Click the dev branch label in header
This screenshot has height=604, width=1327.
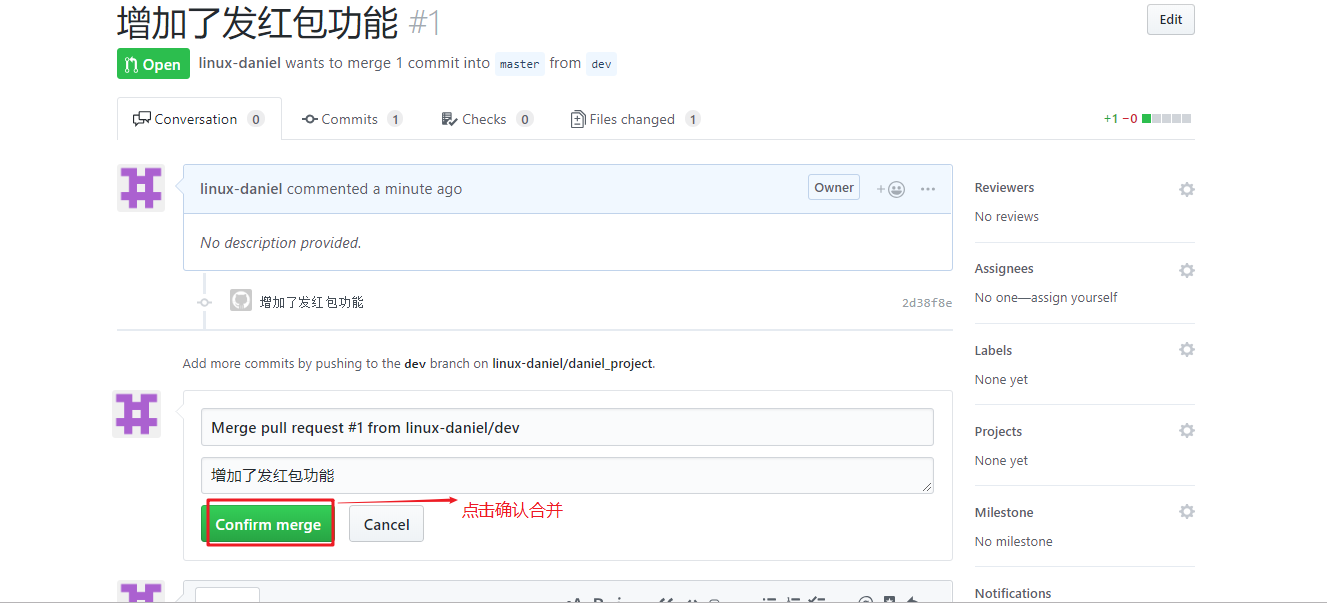[x=601, y=64]
